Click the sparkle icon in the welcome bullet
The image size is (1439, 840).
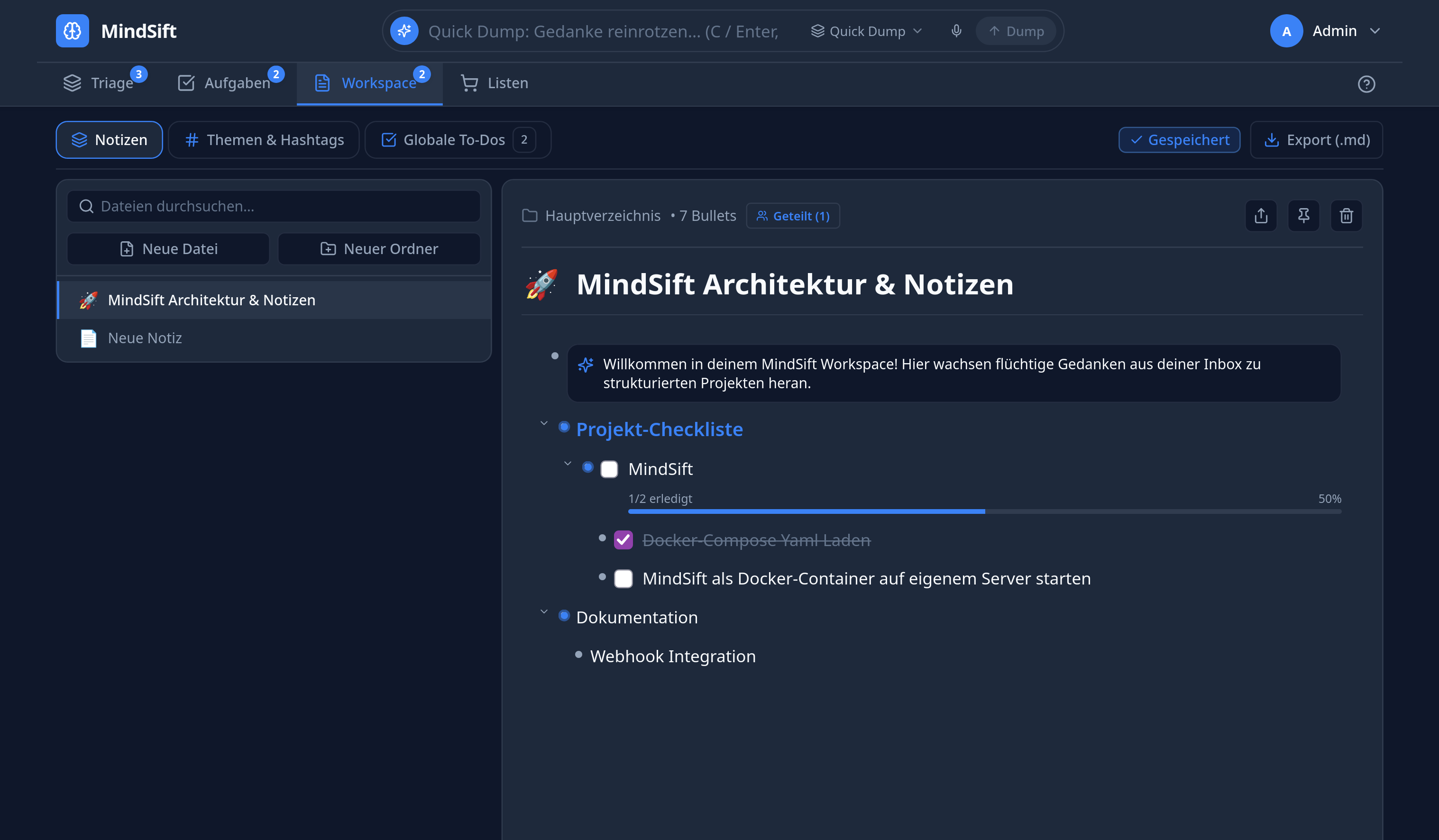pos(585,365)
